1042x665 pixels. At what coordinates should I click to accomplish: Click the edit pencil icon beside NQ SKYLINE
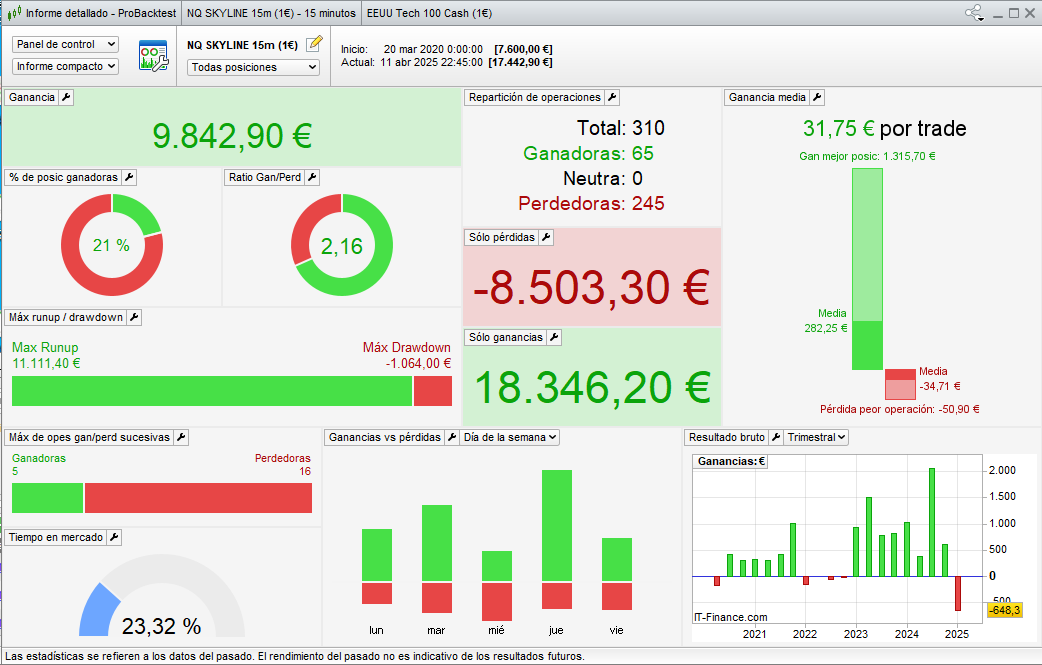tap(315, 43)
